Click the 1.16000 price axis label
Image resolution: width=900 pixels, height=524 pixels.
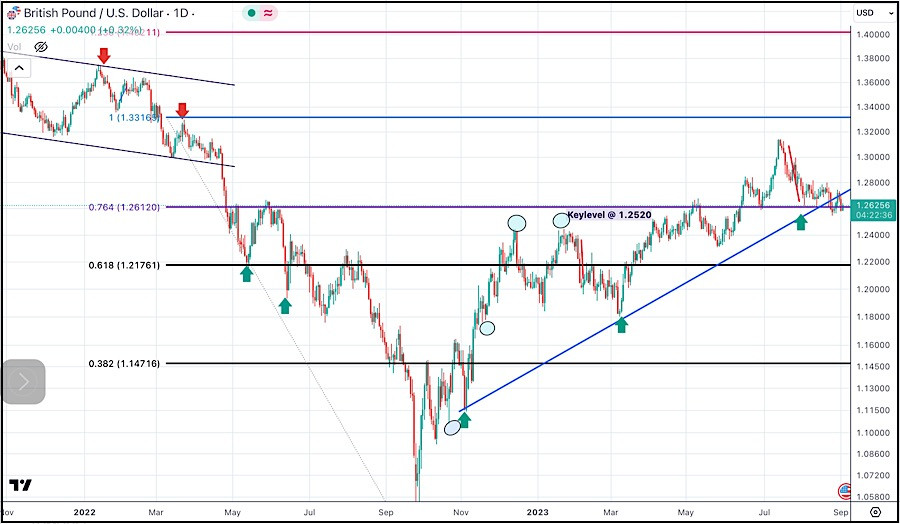click(x=872, y=345)
